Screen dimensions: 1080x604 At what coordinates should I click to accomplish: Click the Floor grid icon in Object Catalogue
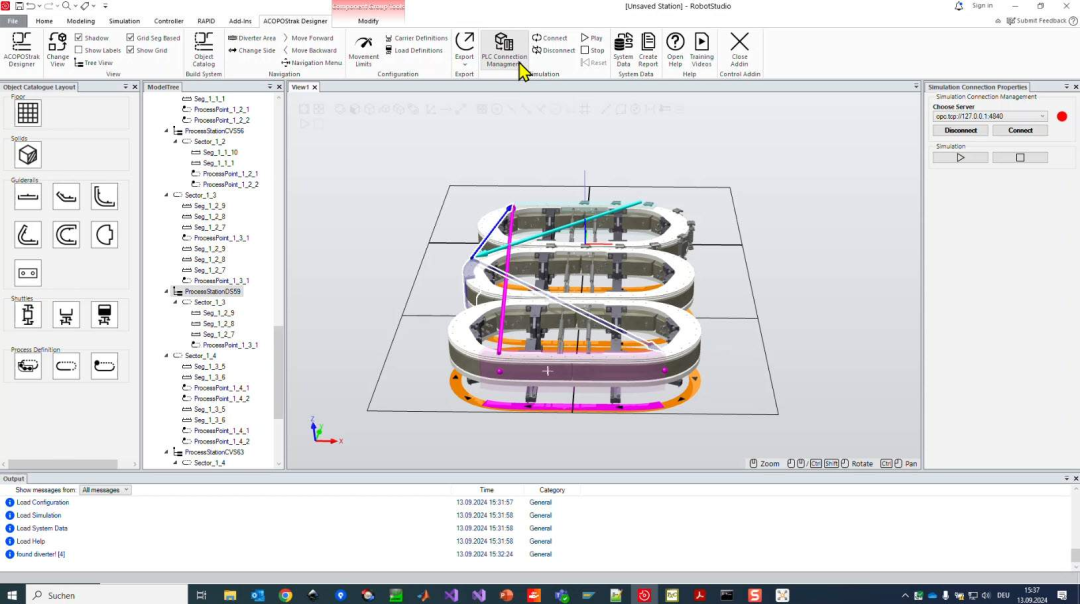click(28, 113)
